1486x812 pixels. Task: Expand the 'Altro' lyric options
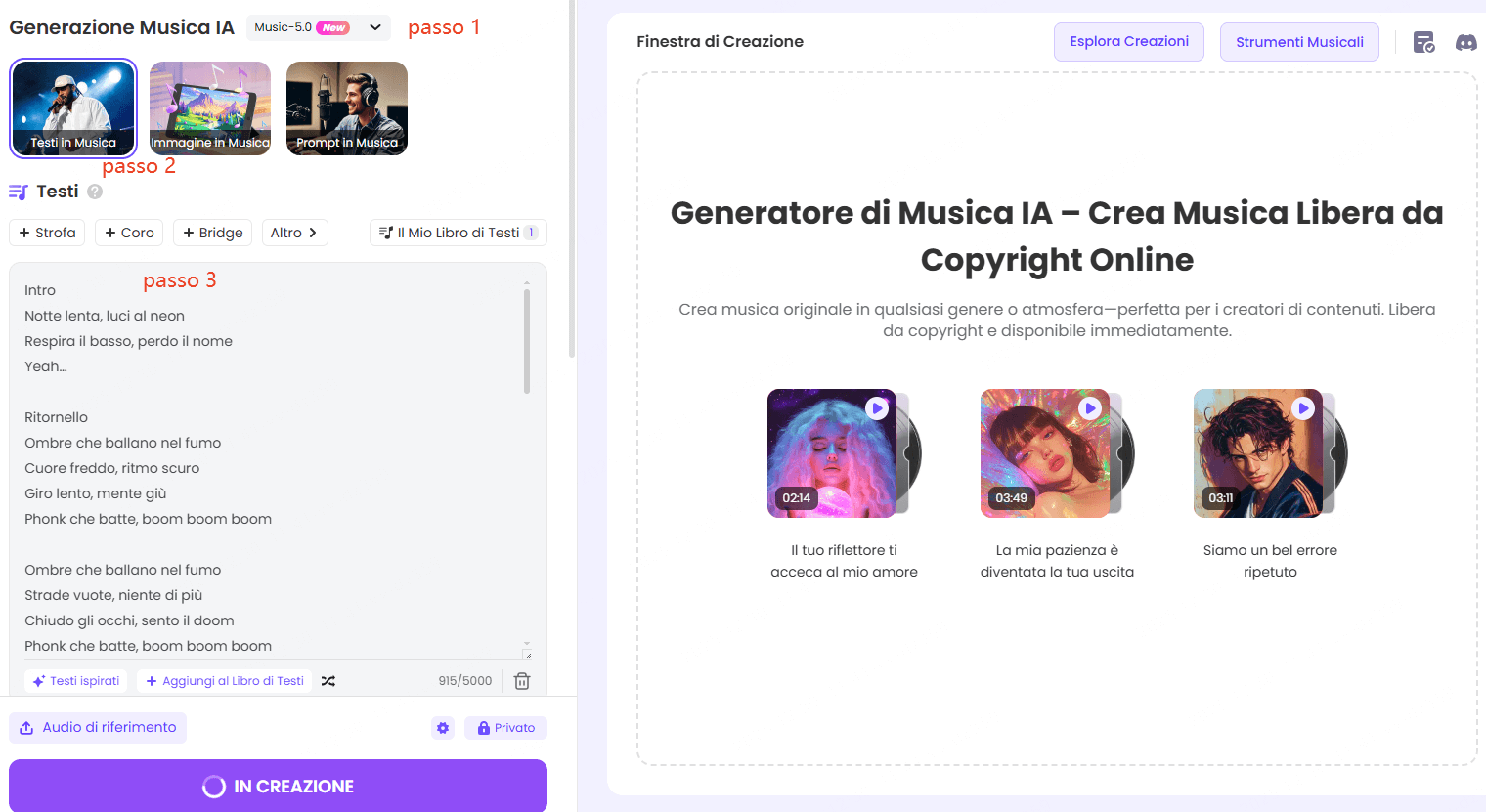click(x=294, y=233)
